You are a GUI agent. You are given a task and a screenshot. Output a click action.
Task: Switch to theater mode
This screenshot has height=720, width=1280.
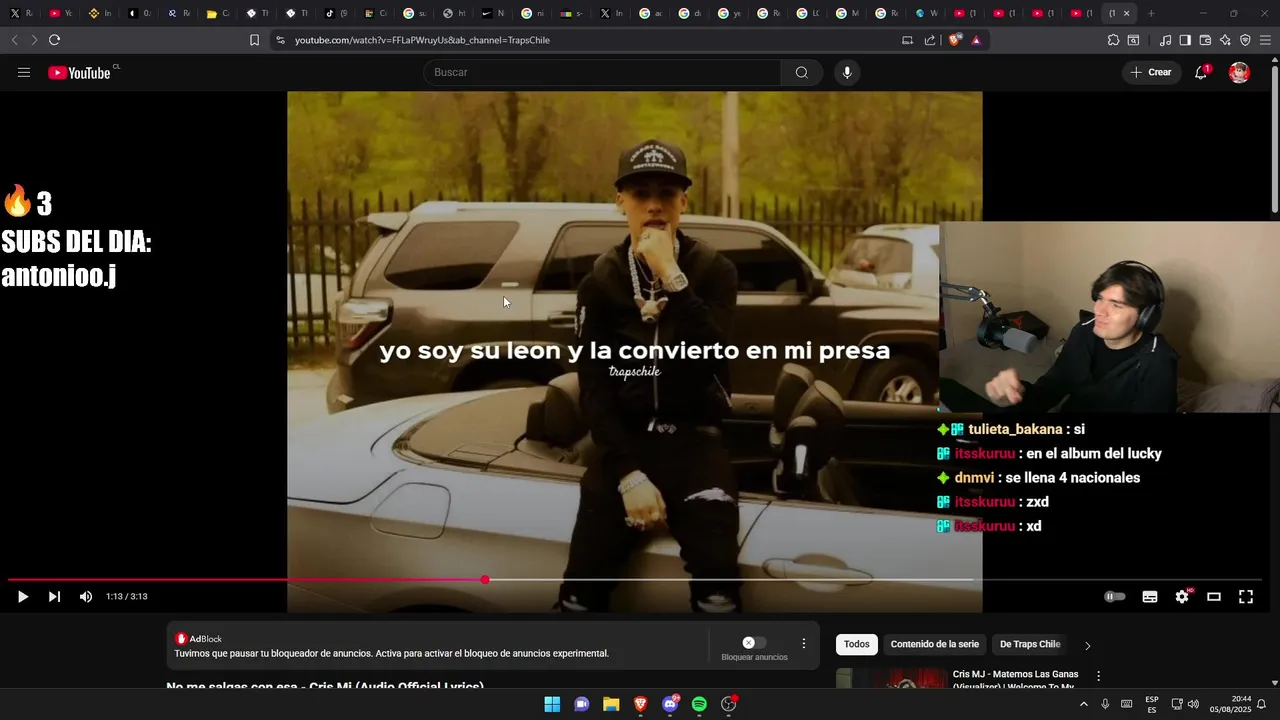pos(1214,597)
